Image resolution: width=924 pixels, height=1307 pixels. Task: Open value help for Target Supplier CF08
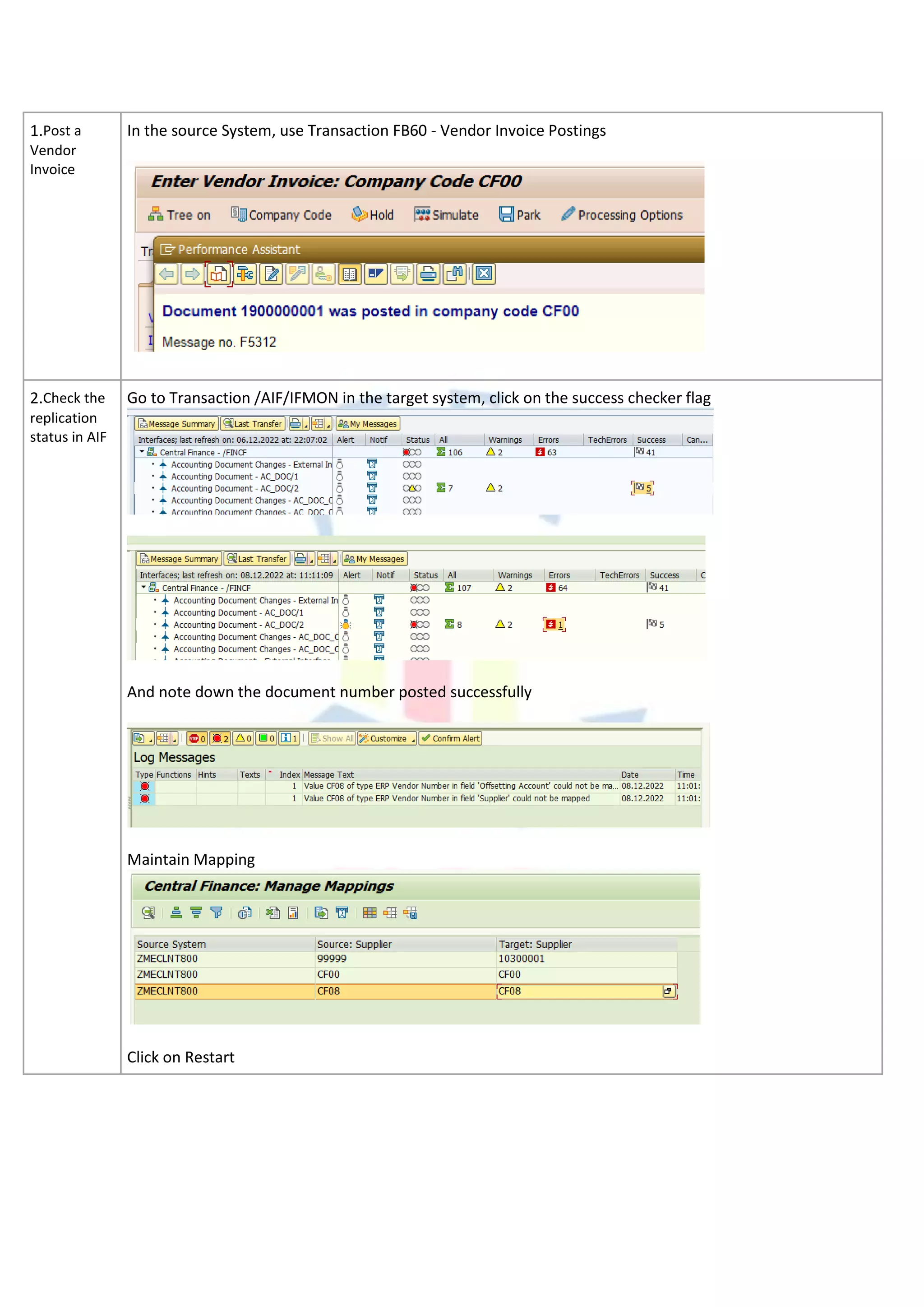pos(669,991)
